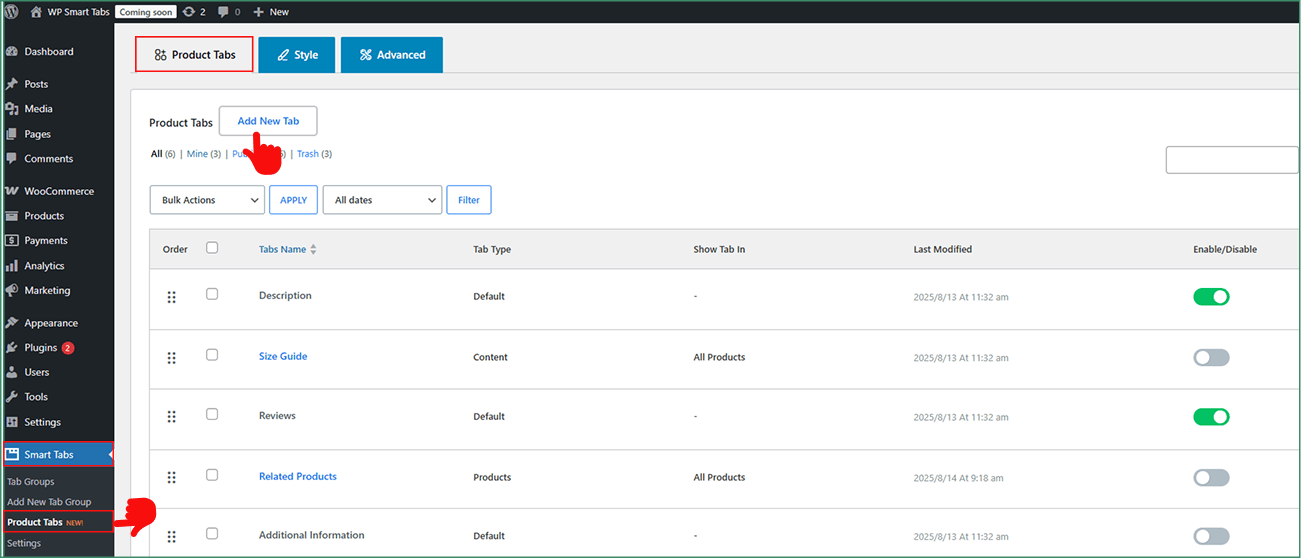This screenshot has height=558, width=1301.
Task: Grab the drag handle for Additional Information row
Action: [171, 536]
